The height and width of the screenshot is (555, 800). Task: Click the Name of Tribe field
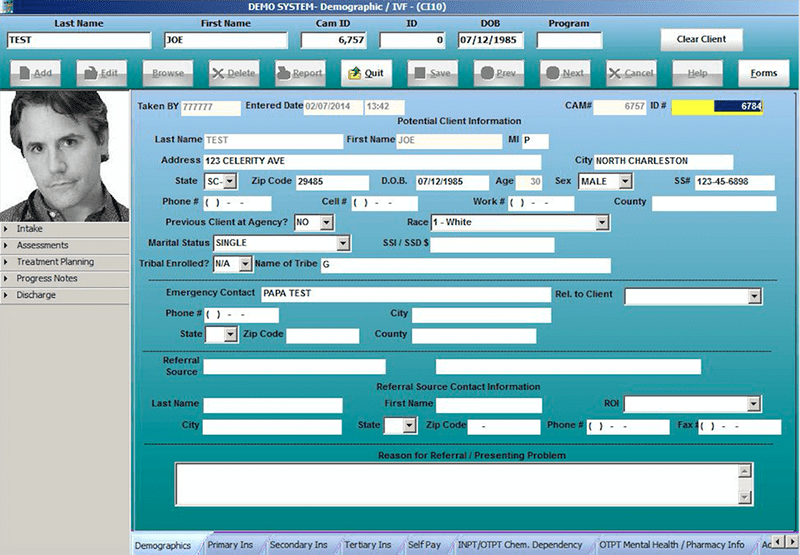(465, 265)
